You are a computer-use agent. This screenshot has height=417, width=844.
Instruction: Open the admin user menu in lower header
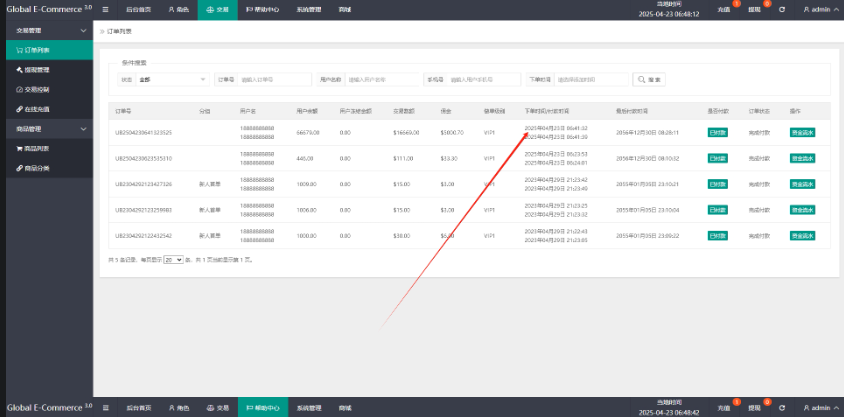[820, 408]
